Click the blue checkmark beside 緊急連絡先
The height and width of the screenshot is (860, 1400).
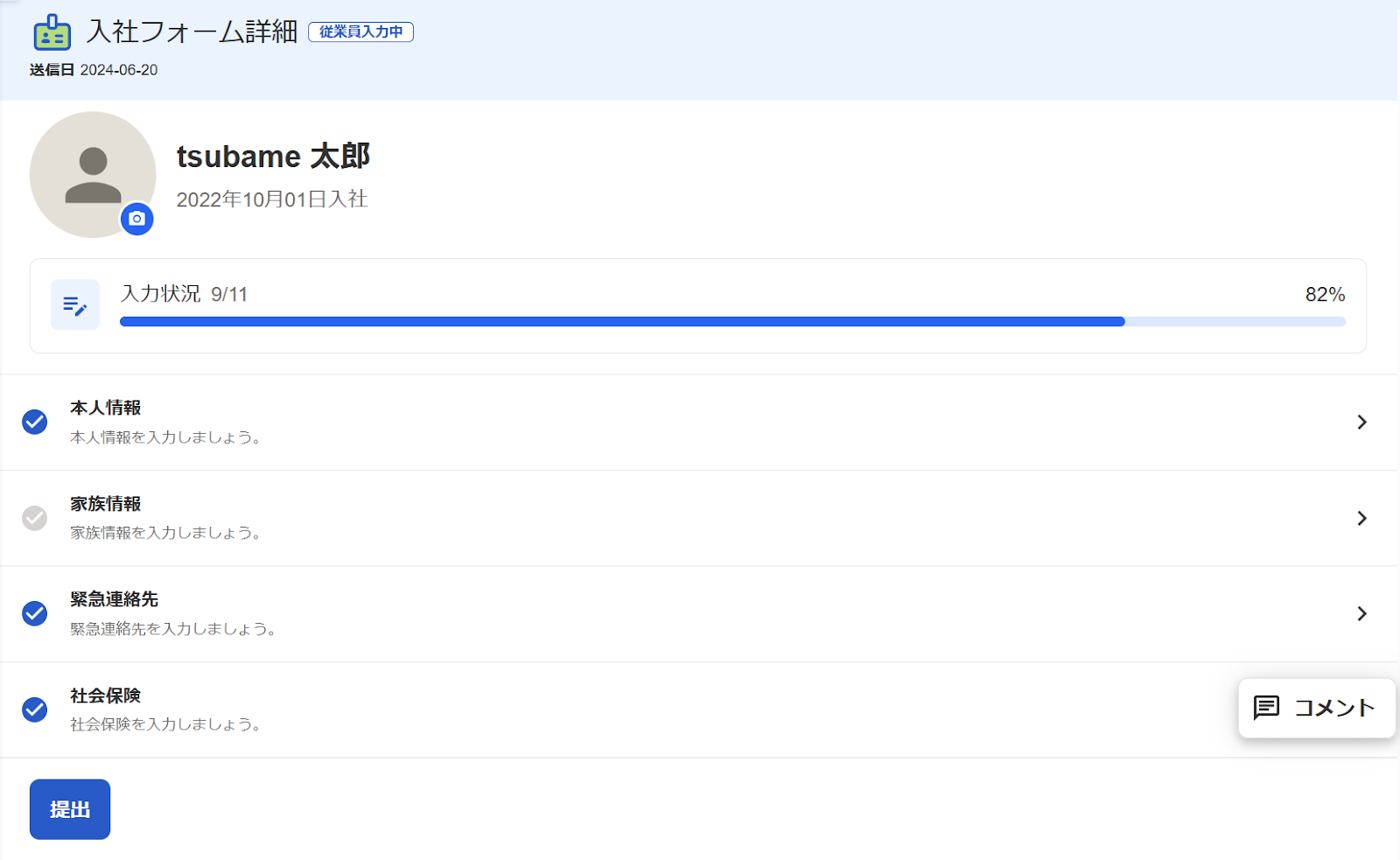click(x=35, y=614)
